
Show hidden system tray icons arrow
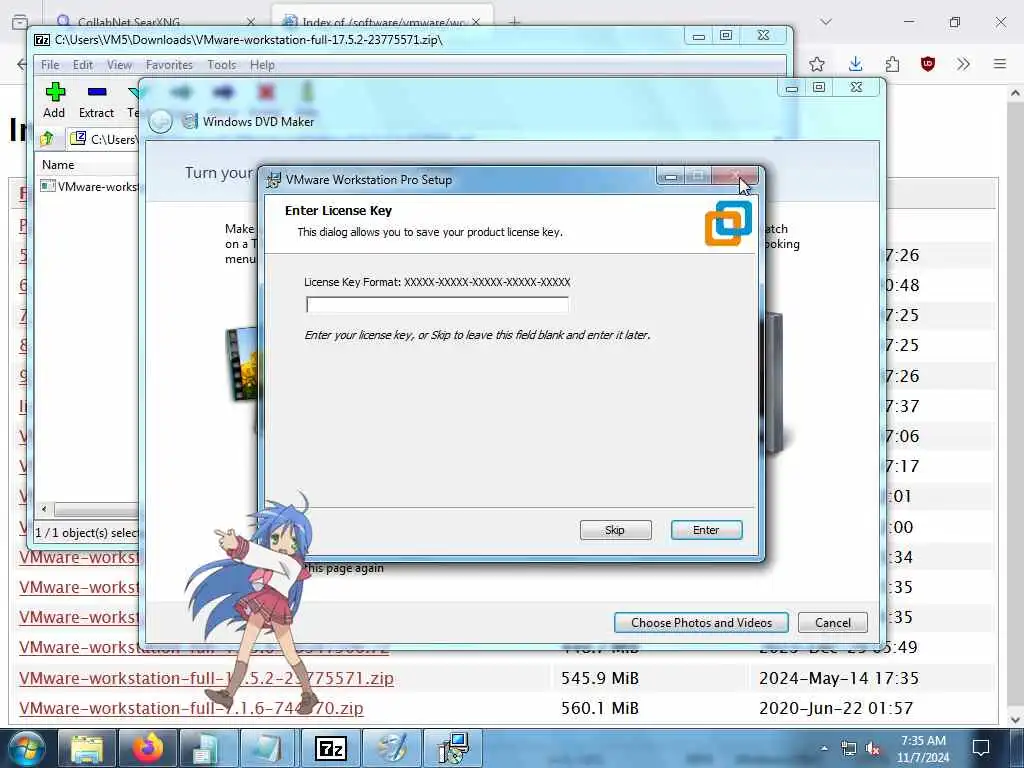point(824,748)
